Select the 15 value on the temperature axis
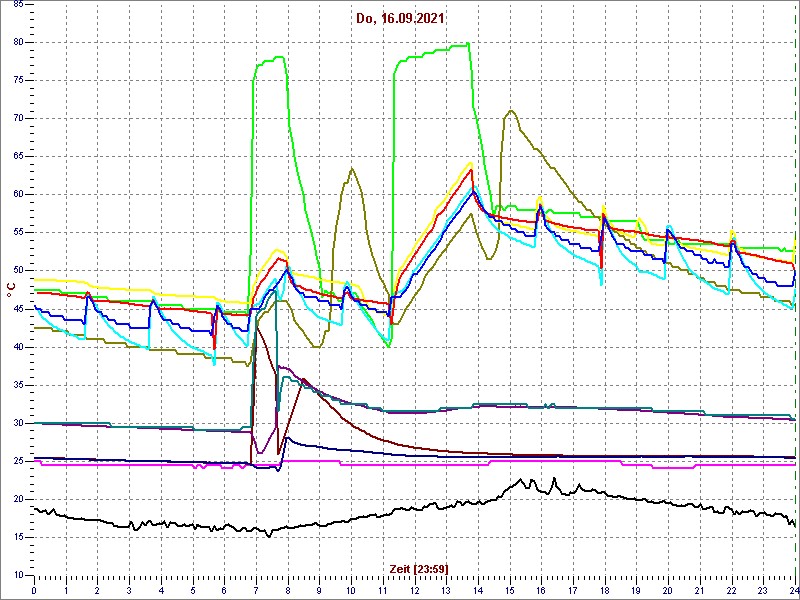Screen dimensions: 800x600 pyautogui.click(x=17, y=537)
